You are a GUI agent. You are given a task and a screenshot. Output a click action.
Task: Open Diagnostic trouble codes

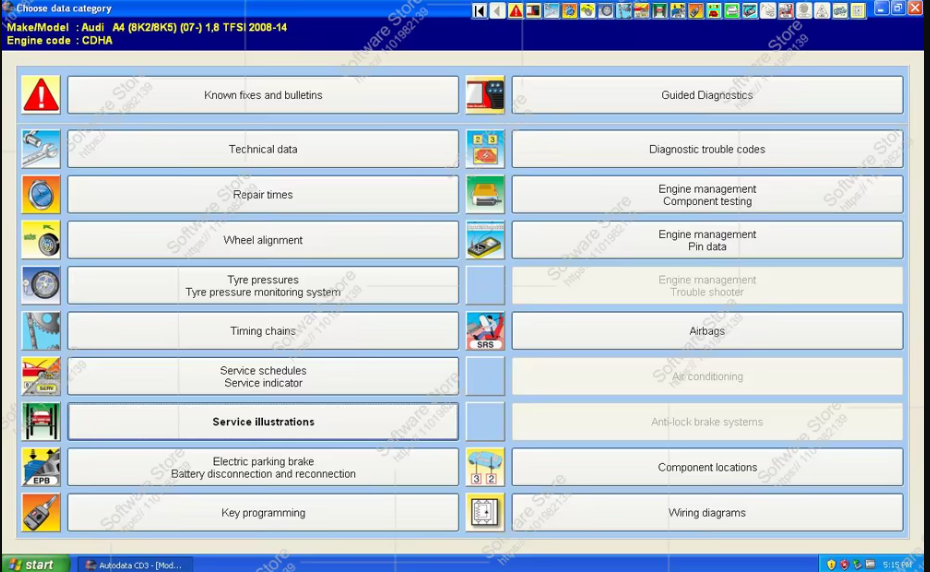pos(707,149)
